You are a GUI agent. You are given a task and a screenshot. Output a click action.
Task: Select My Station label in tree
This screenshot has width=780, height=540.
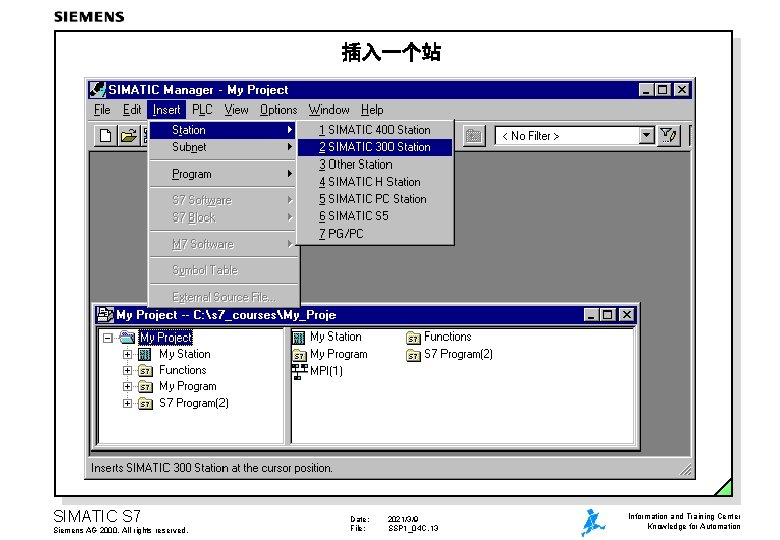point(185,354)
